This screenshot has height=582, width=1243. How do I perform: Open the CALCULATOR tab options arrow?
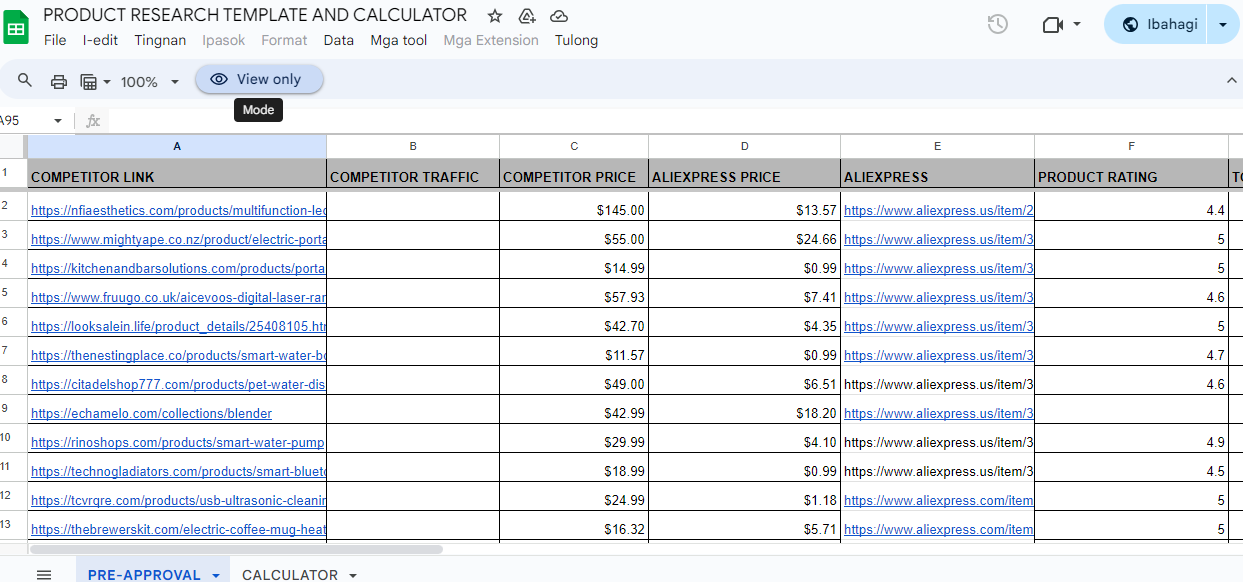pyautogui.click(x=351, y=575)
